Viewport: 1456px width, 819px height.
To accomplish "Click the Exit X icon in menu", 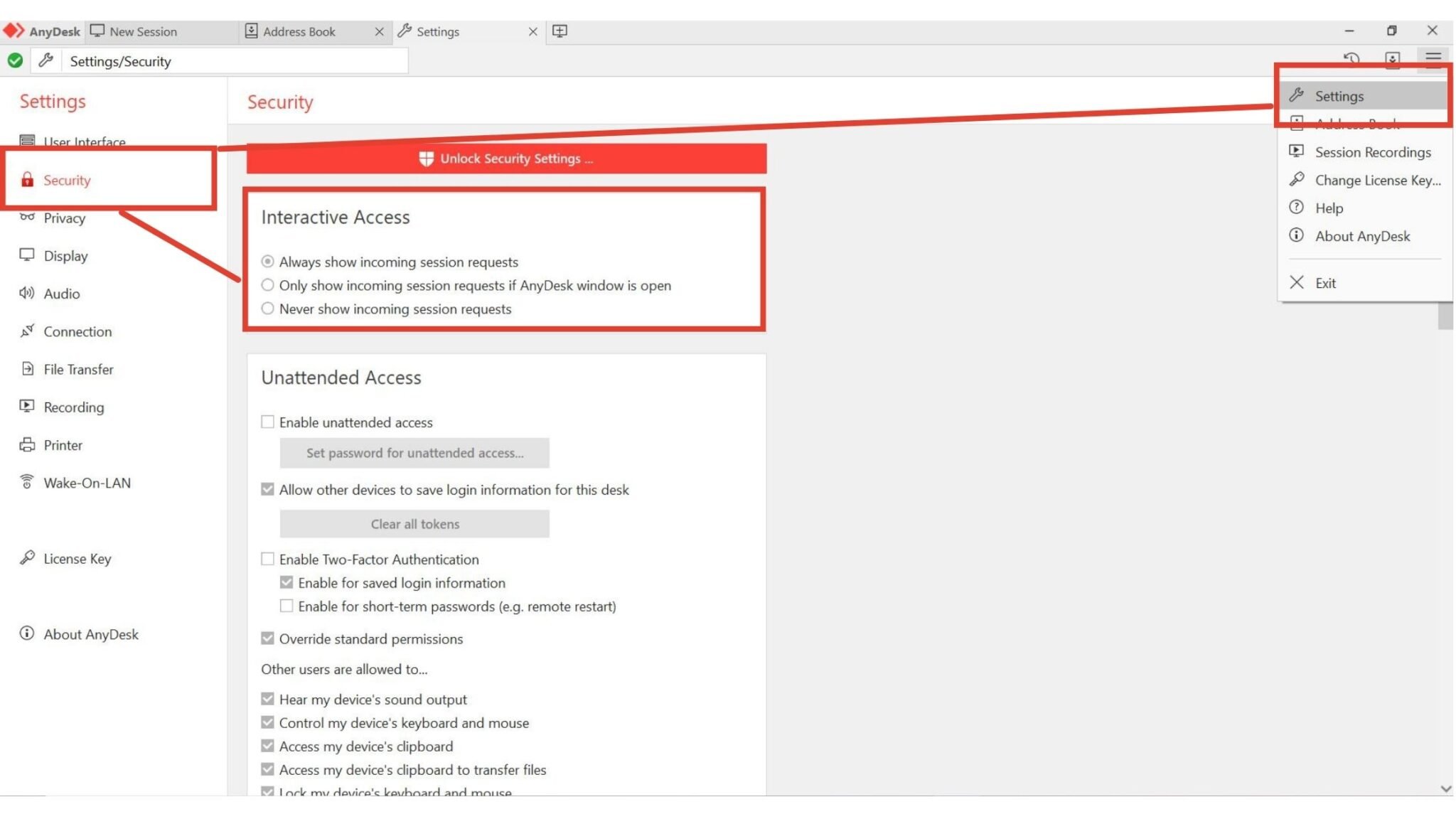I will click(x=1297, y=282).
